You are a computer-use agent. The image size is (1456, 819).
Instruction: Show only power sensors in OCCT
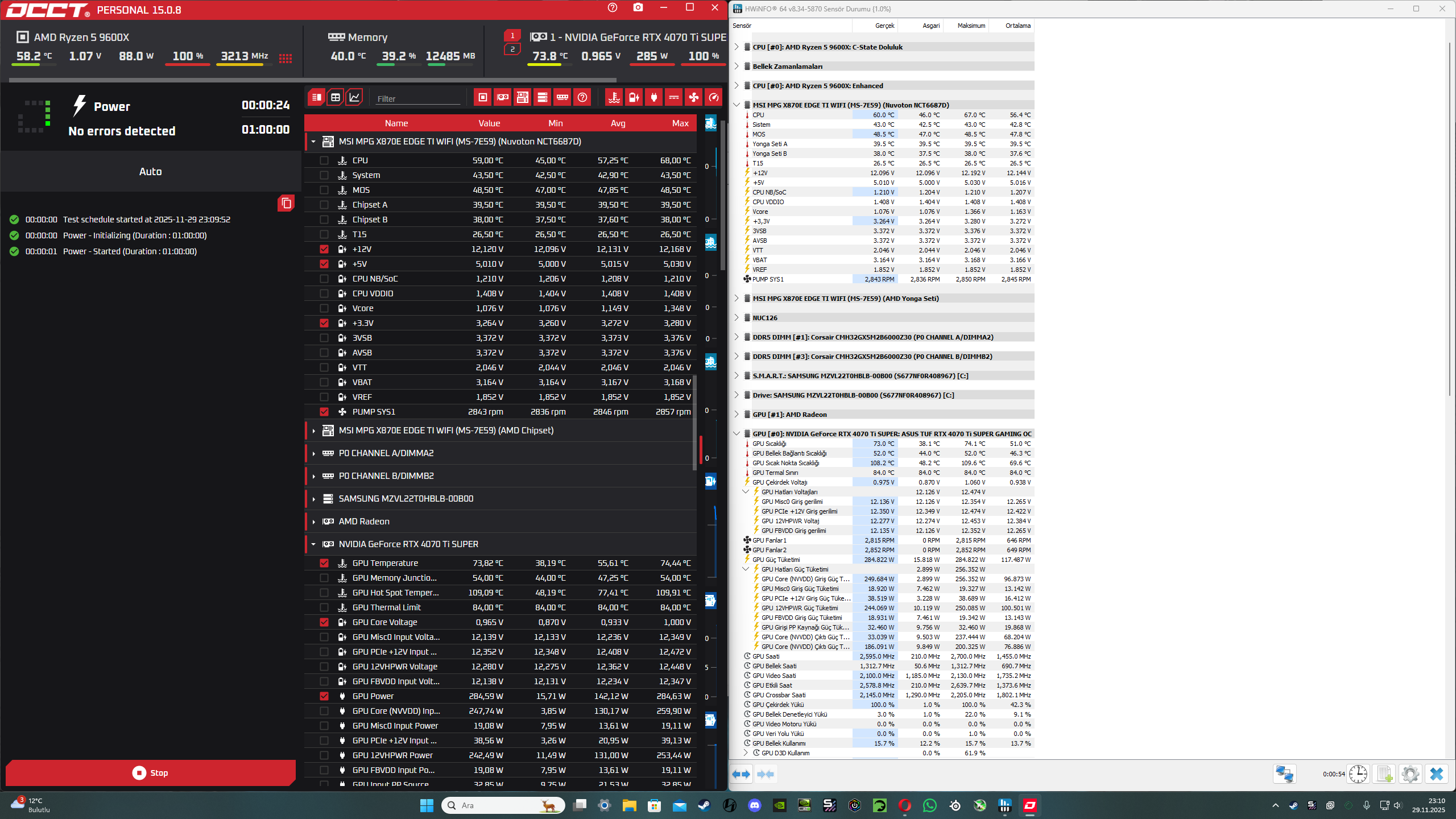pos(654,97)
